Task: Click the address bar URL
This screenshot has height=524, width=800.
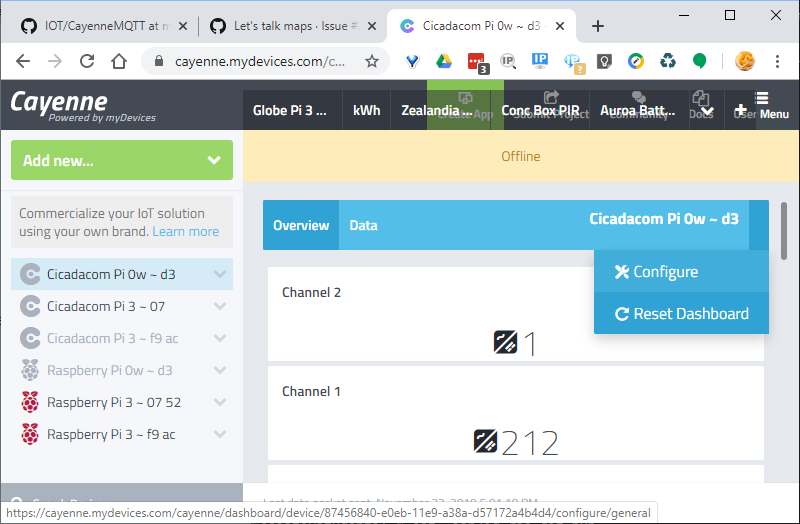Action: pyautogui.click(x=260, y=61)
